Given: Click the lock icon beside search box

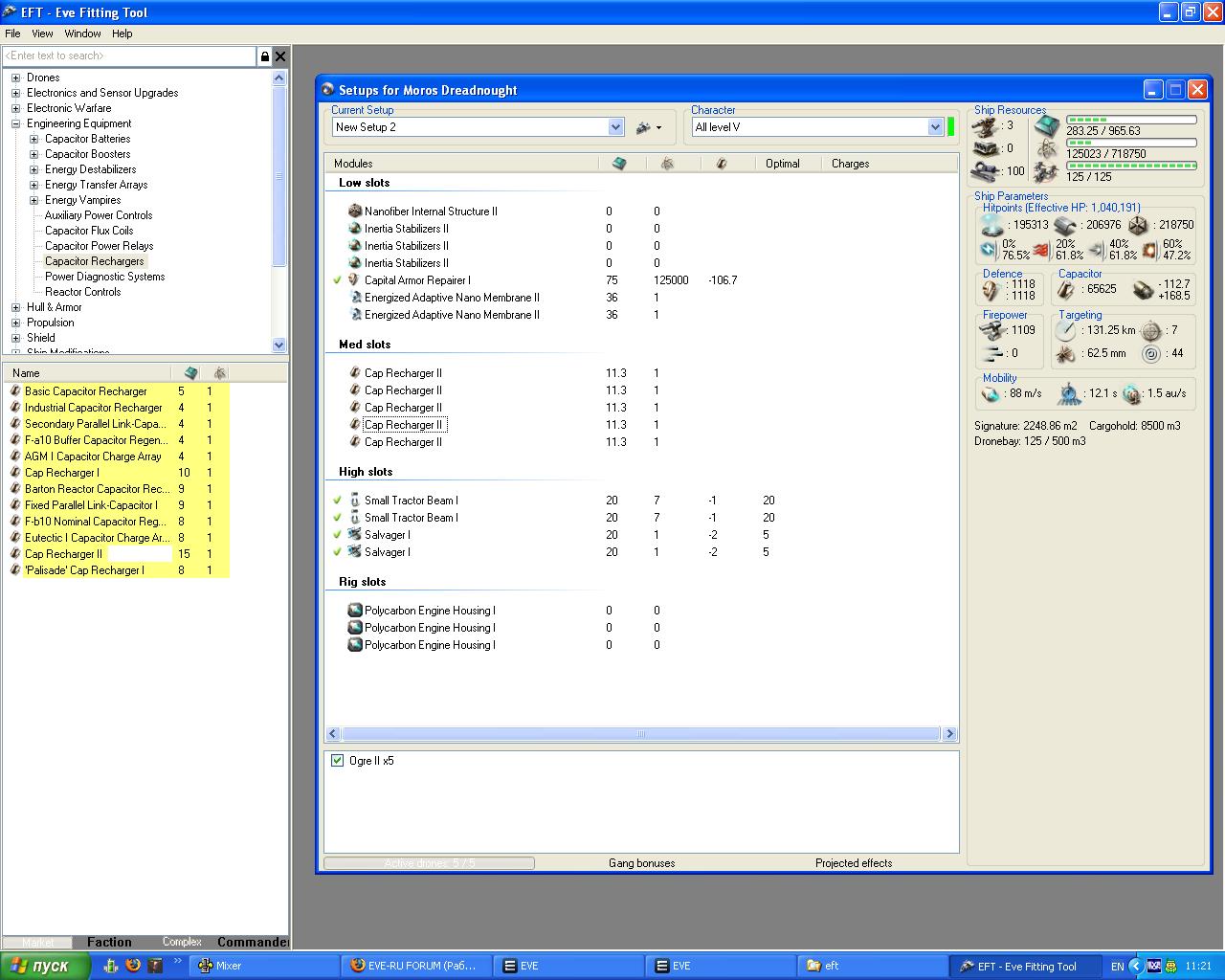Looking at the screenshot, I should (265, 56).
